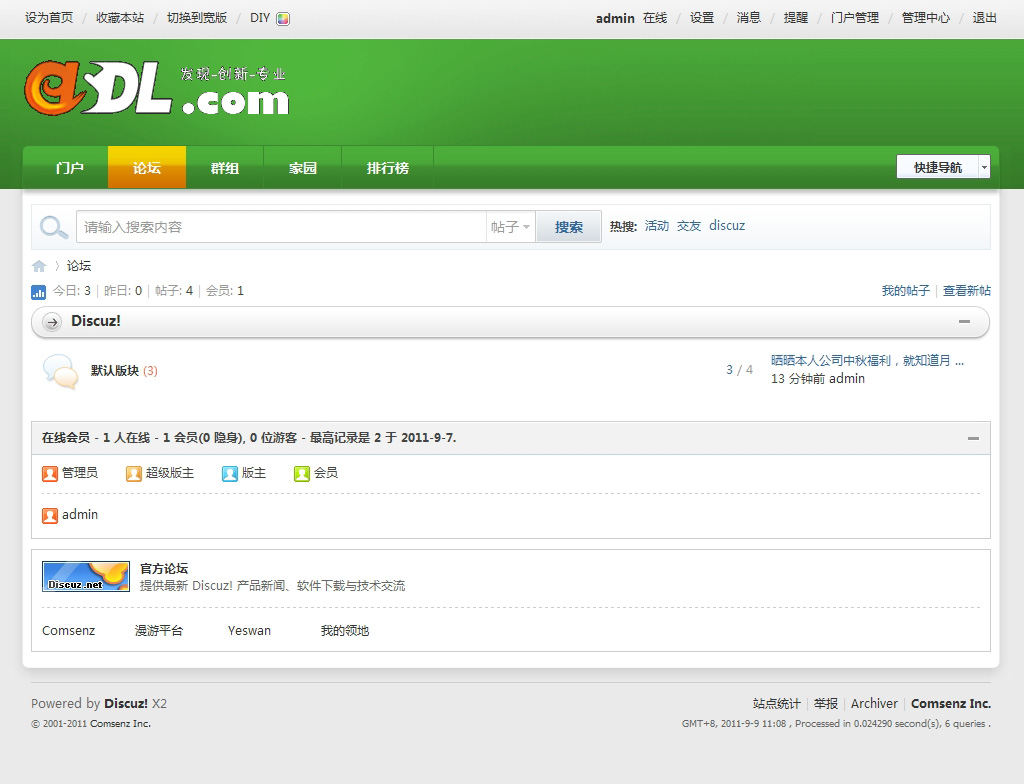This screenshot has width=1024, height=784.
Task: Click the 默认版块 chat bubble icon
Action: 60,372
